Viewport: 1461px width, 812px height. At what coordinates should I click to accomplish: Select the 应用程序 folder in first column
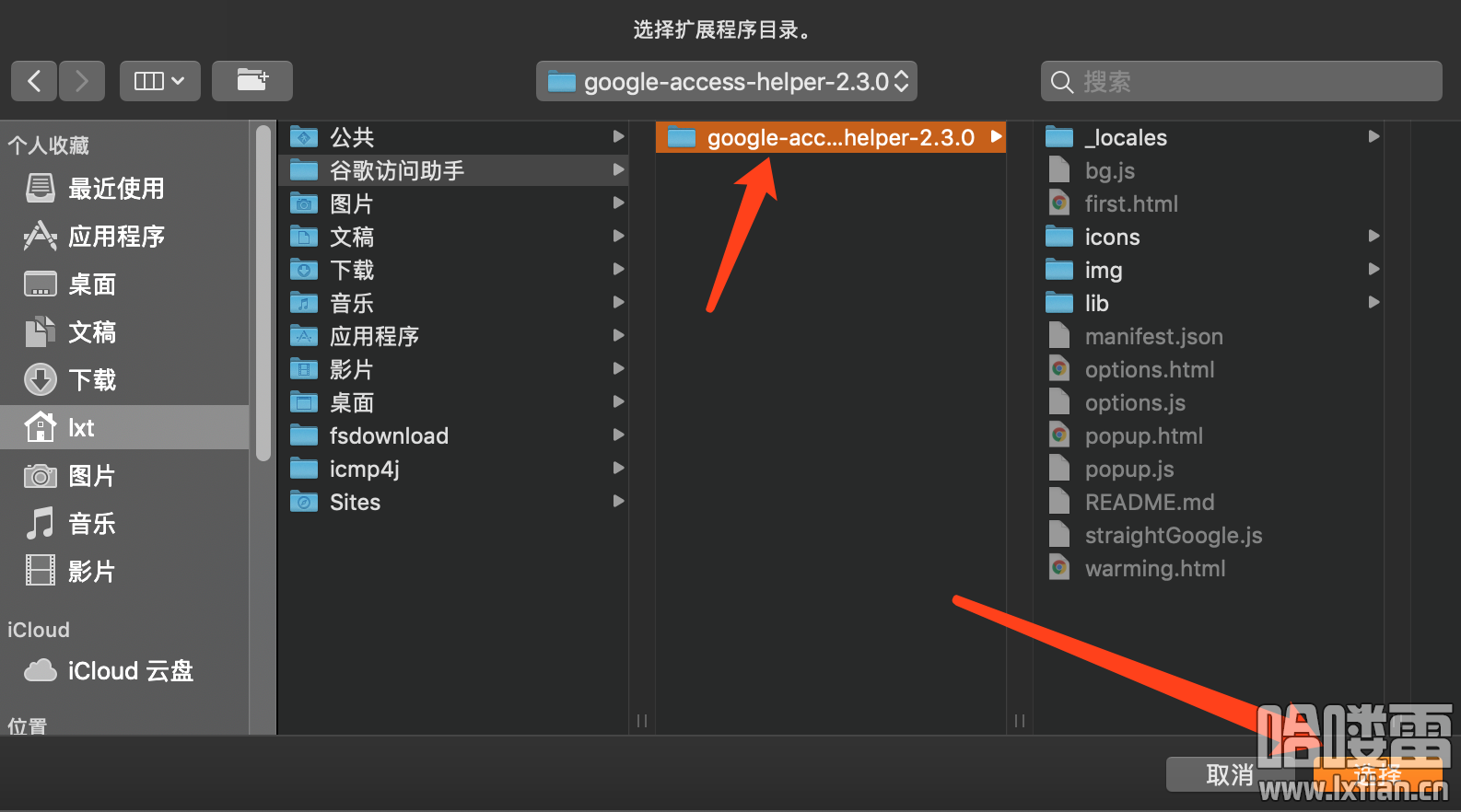tap(453, 336)
